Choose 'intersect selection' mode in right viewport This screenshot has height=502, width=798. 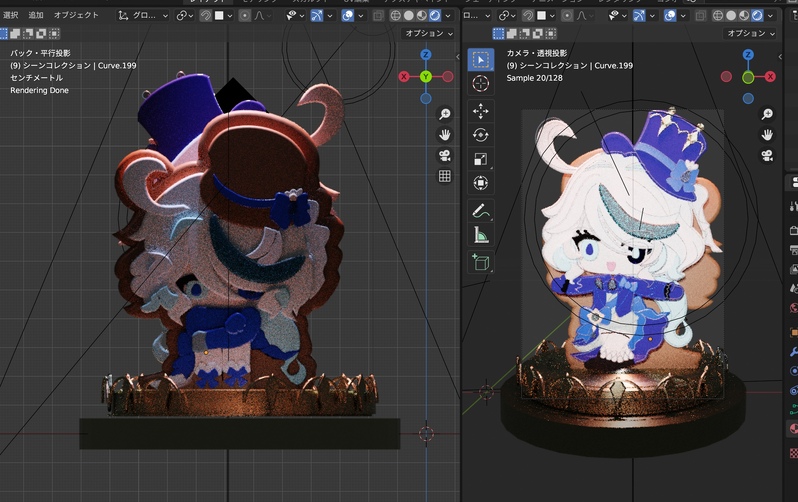551,34
